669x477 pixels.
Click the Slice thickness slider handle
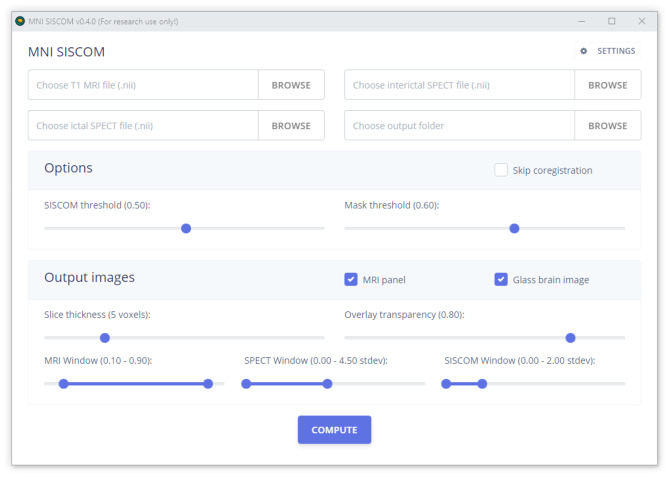(x=105, y=338)
